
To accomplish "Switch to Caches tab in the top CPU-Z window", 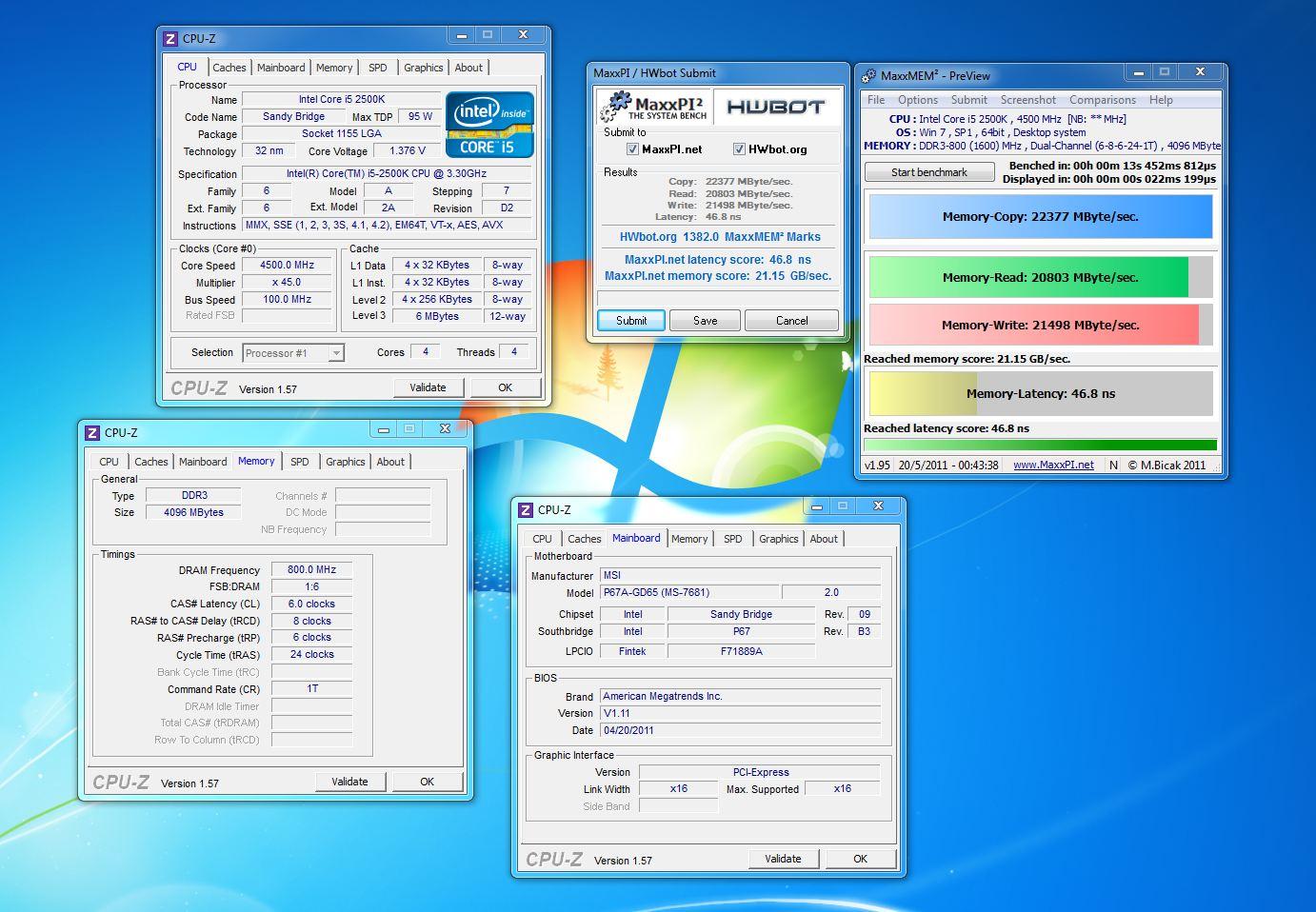I will 229,68.
